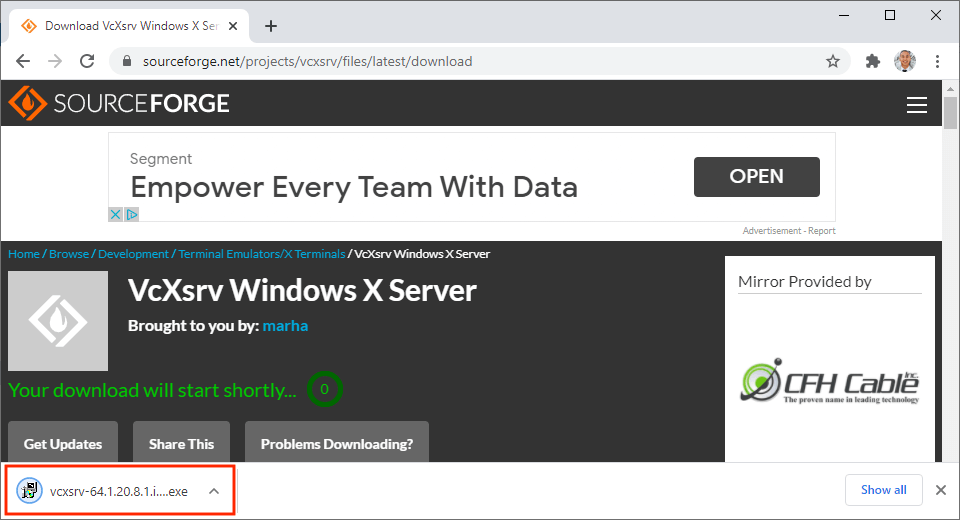Open Terminal Emulators/X Terminals breadcrumb
The height and width of the screenshot is (520, 960).
click(261, 254)
